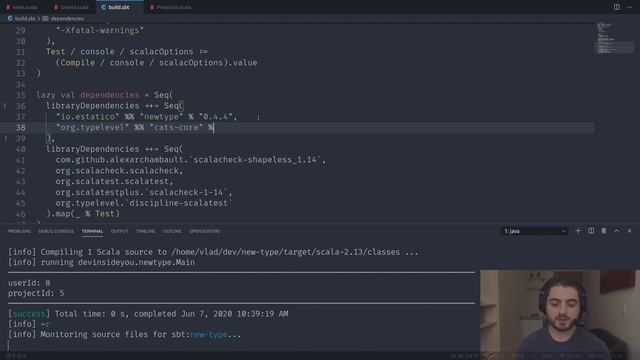This screenshot has width=640, height=360.
Task: Click the build.sbt icon in breadcrumb
Action: (10, 19)
